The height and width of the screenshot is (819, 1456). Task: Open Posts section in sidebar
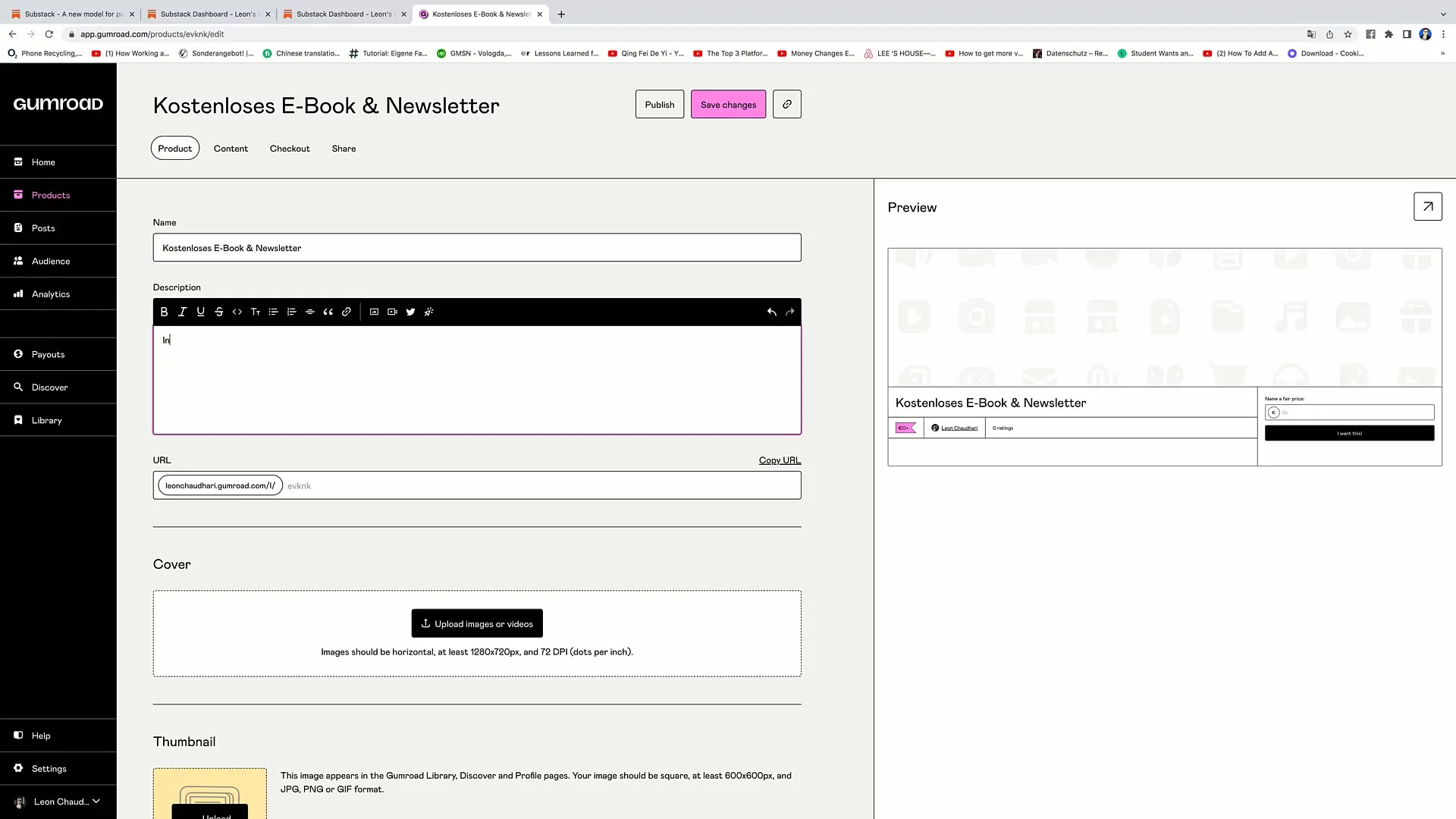click(58, 227)
